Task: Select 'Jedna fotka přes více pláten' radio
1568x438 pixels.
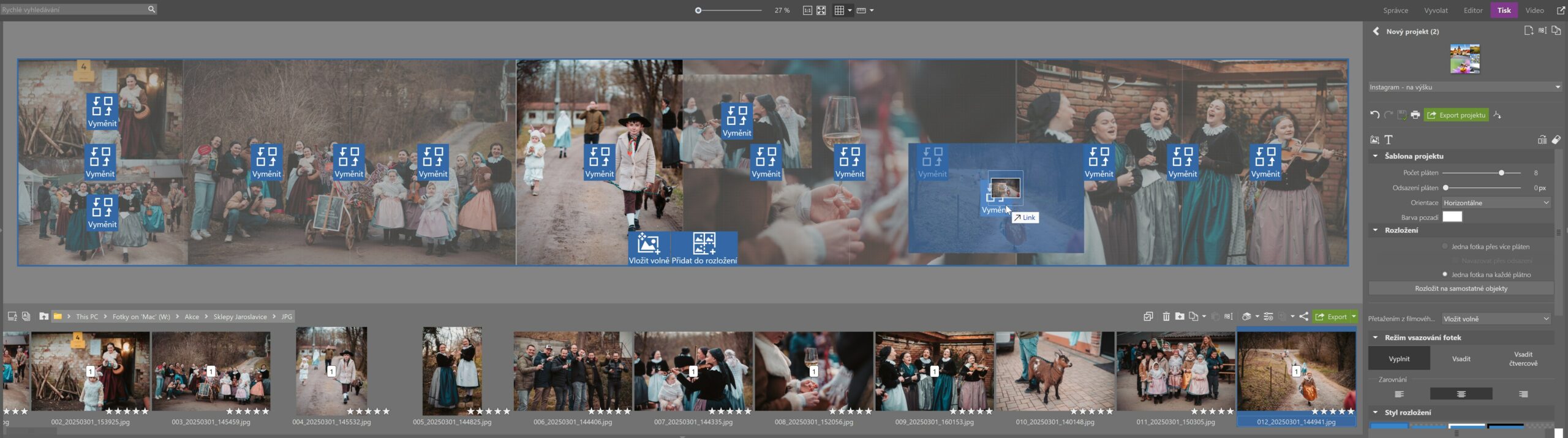Action: (x=1445, y=246)
